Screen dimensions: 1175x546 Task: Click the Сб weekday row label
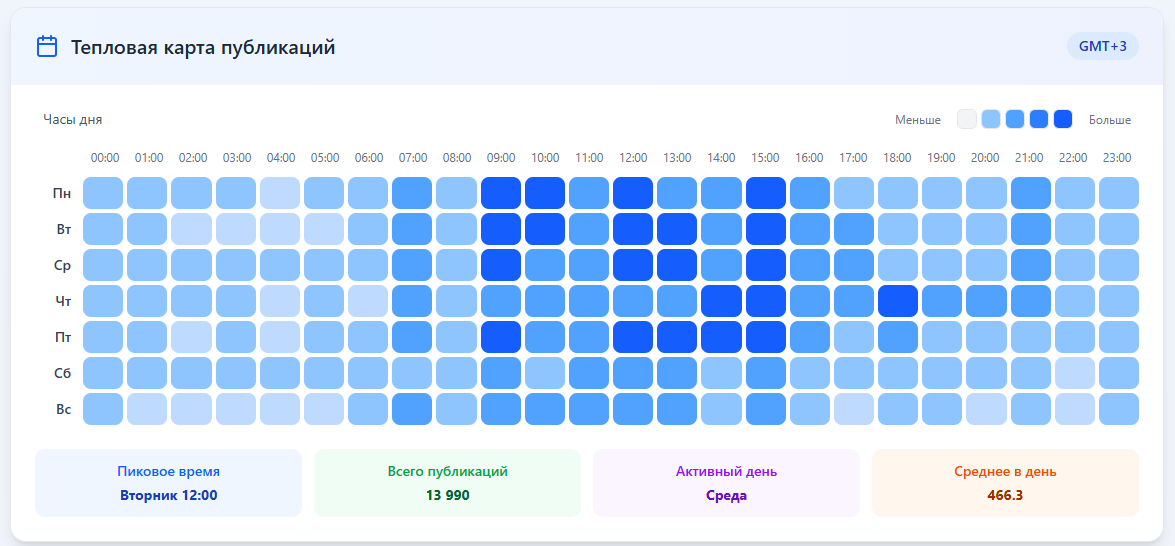tap(61, 373)
